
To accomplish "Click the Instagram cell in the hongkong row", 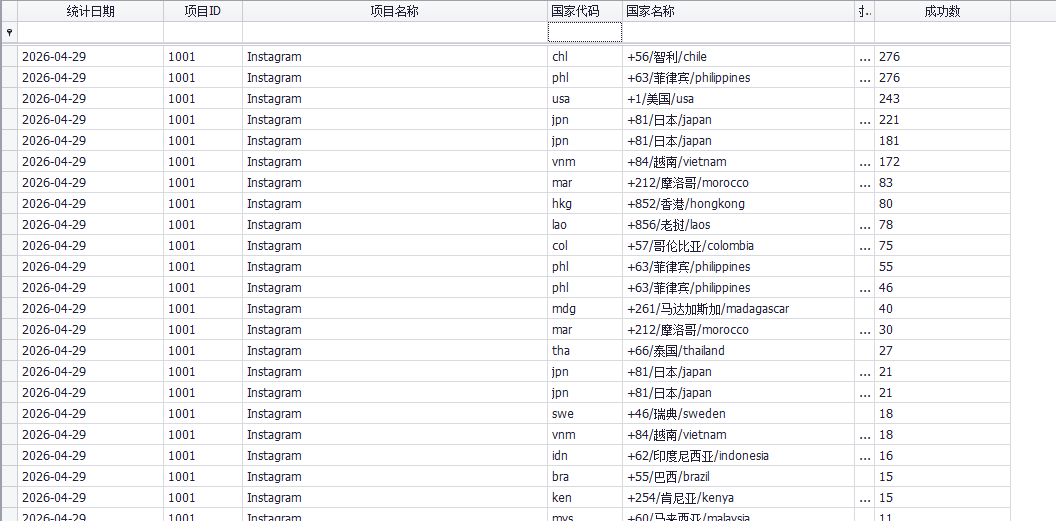I will click(395, 203).
